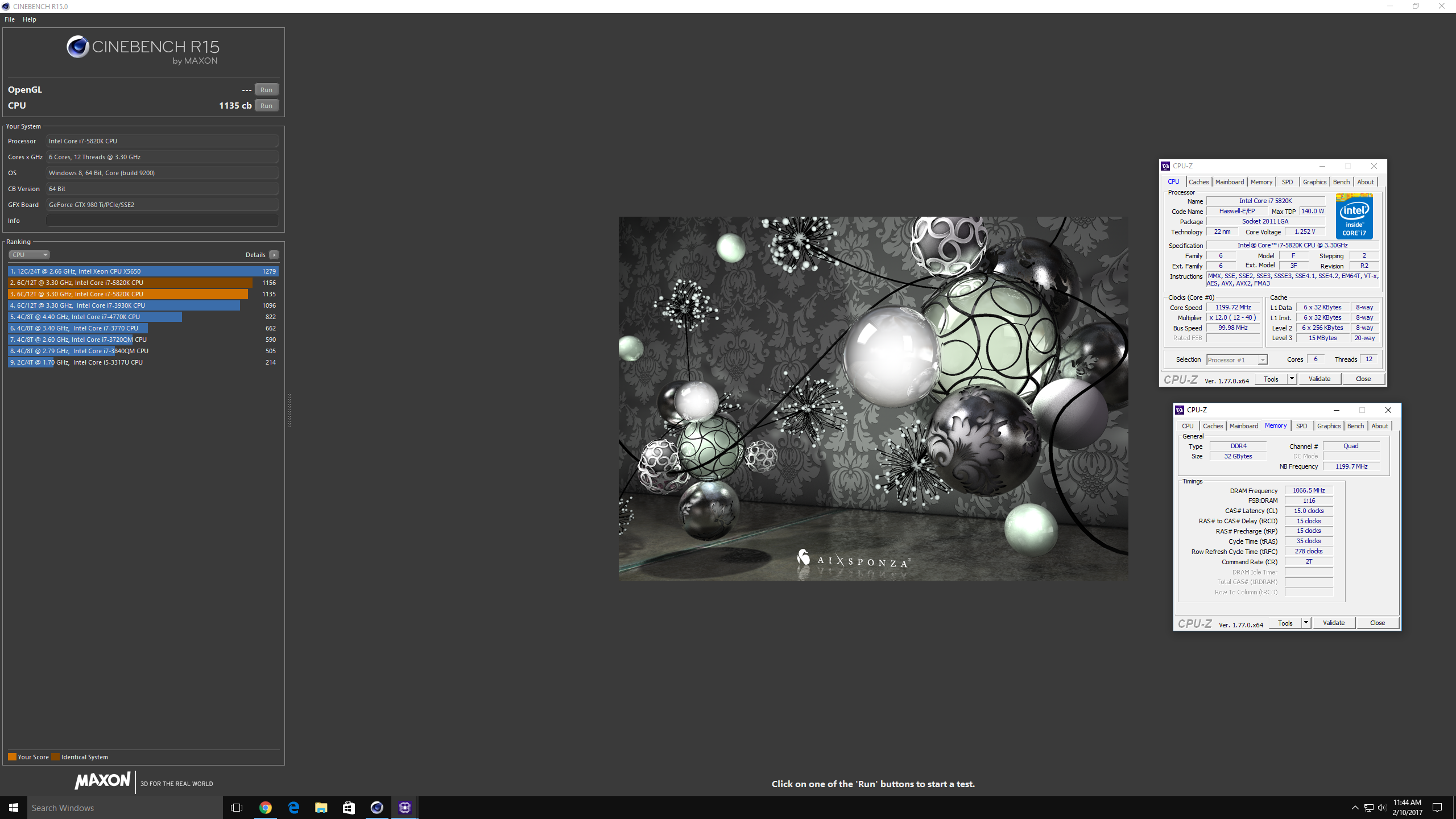Switch to About tab in upper CPU-Z

pos(1366,182)
